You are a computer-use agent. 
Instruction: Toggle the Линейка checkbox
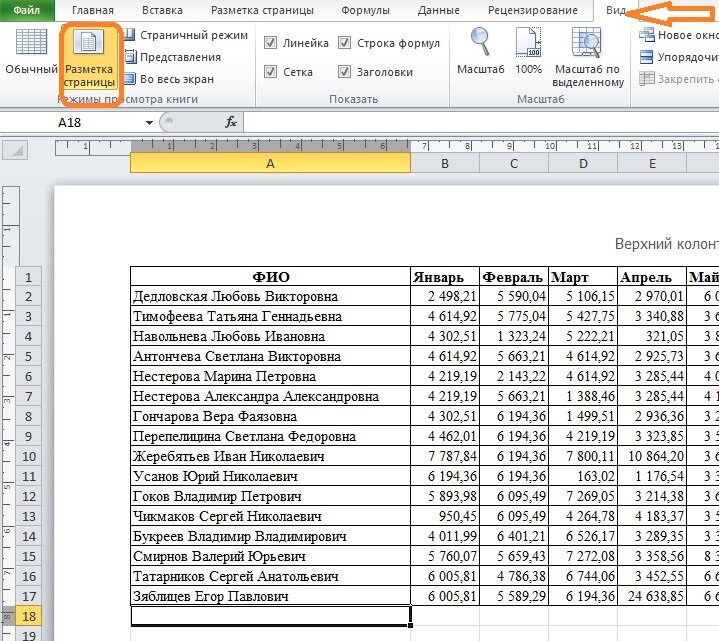[271, 43]
